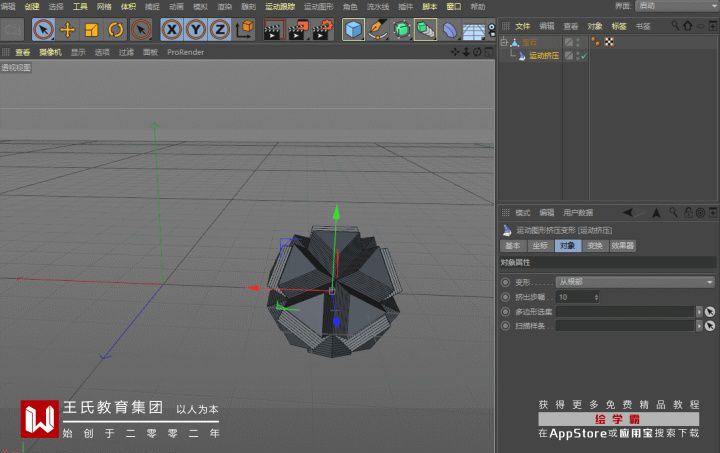
Task: Toggle viewport maximize layout icon
Action: coord(489,52)
